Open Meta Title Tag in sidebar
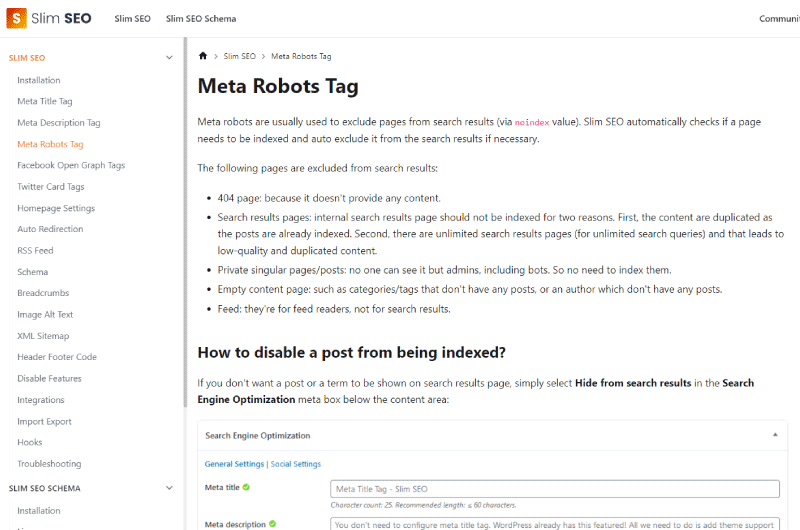This screenshot has height=530, width=800. pos(45,102)
